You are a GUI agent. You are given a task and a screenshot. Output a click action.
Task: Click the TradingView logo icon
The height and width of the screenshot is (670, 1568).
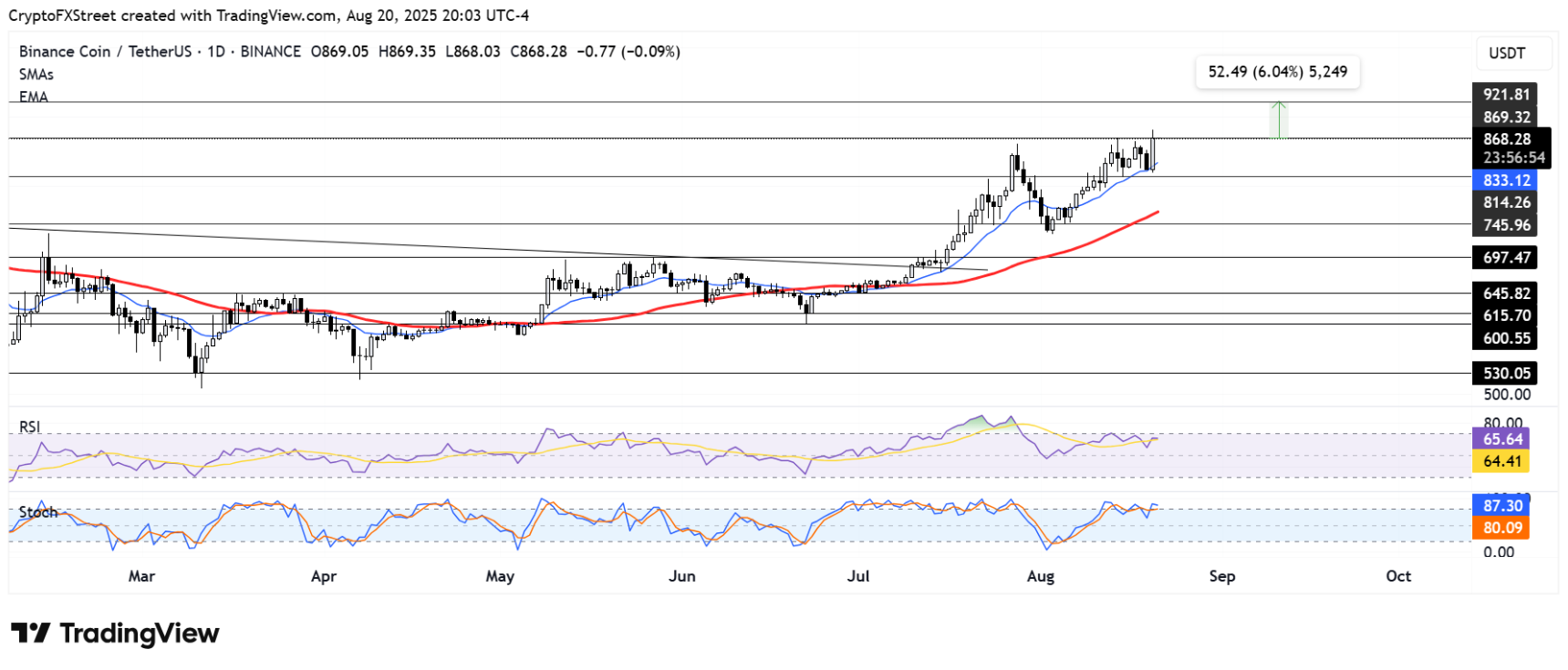coord(30,634)
